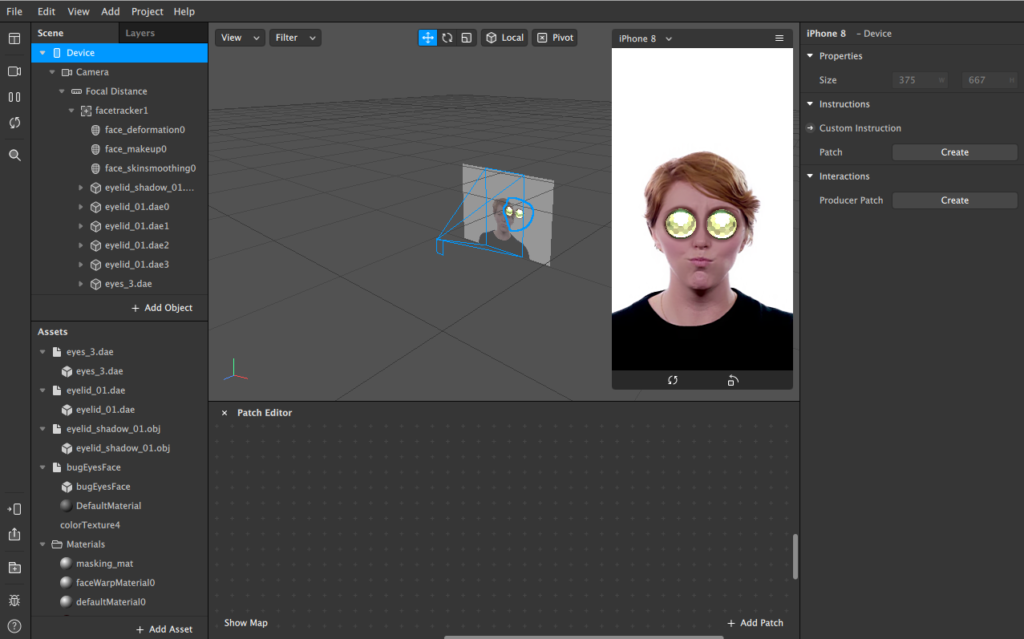
Task: Open the View dropdown in viewport
Action: point(240,38)
